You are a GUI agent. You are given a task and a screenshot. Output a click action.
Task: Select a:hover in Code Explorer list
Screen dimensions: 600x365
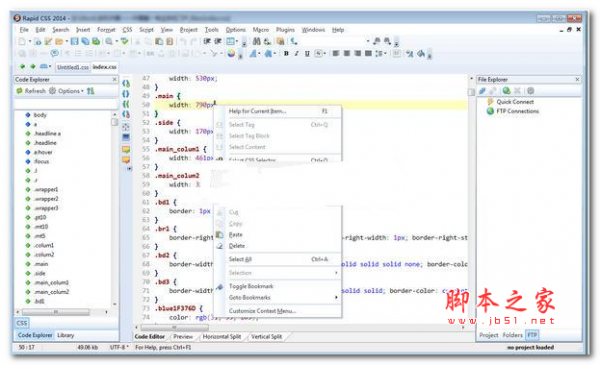(43, 152)
